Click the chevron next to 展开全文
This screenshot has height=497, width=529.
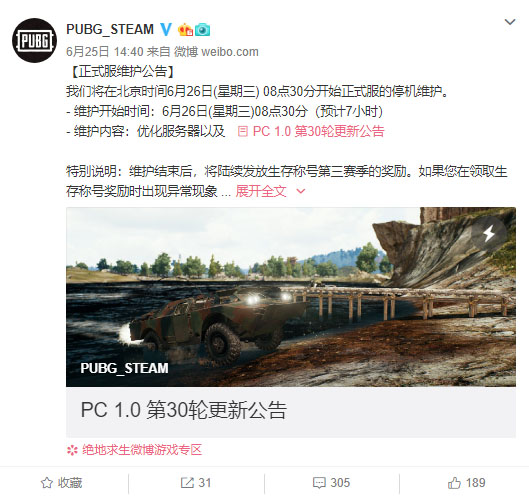tap(300, 191)
